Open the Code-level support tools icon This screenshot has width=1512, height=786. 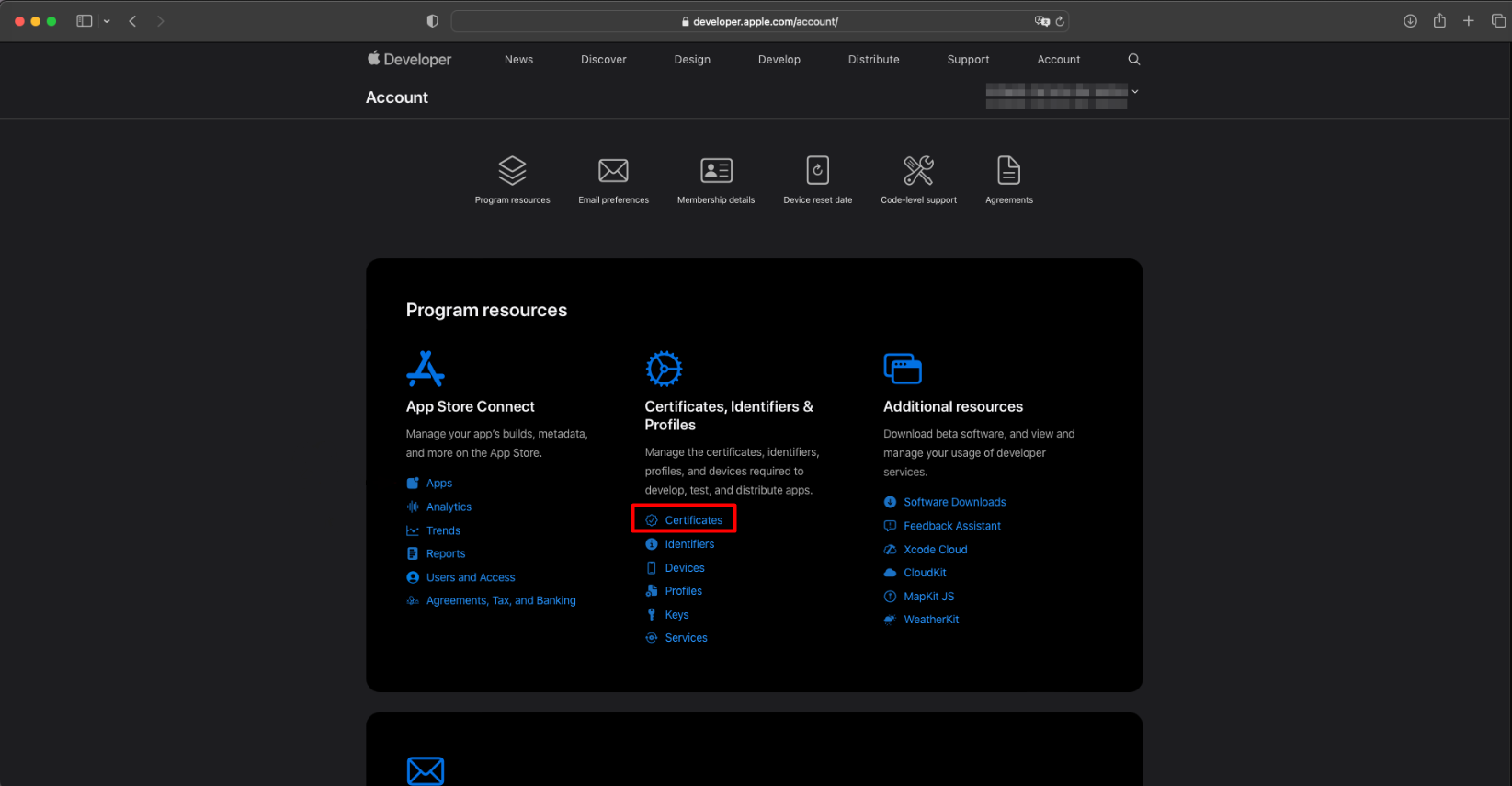pyautogui.click(x=918, y=171)
